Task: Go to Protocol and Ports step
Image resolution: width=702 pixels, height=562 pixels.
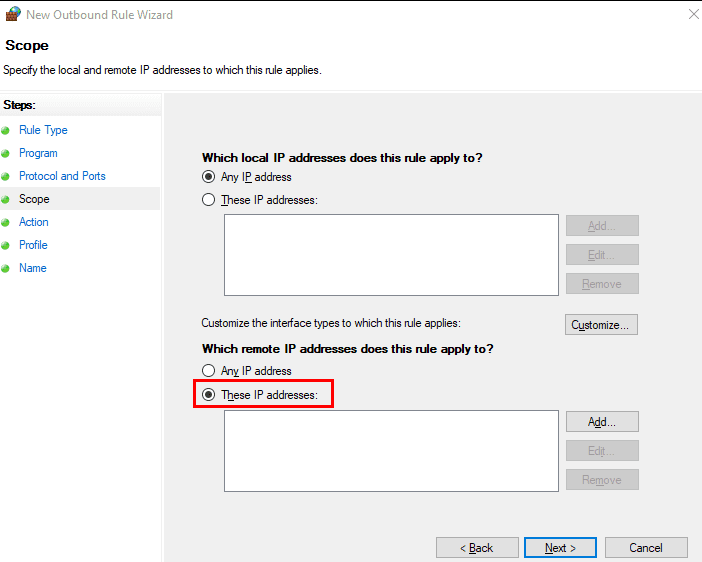Action: coord(62,176)
